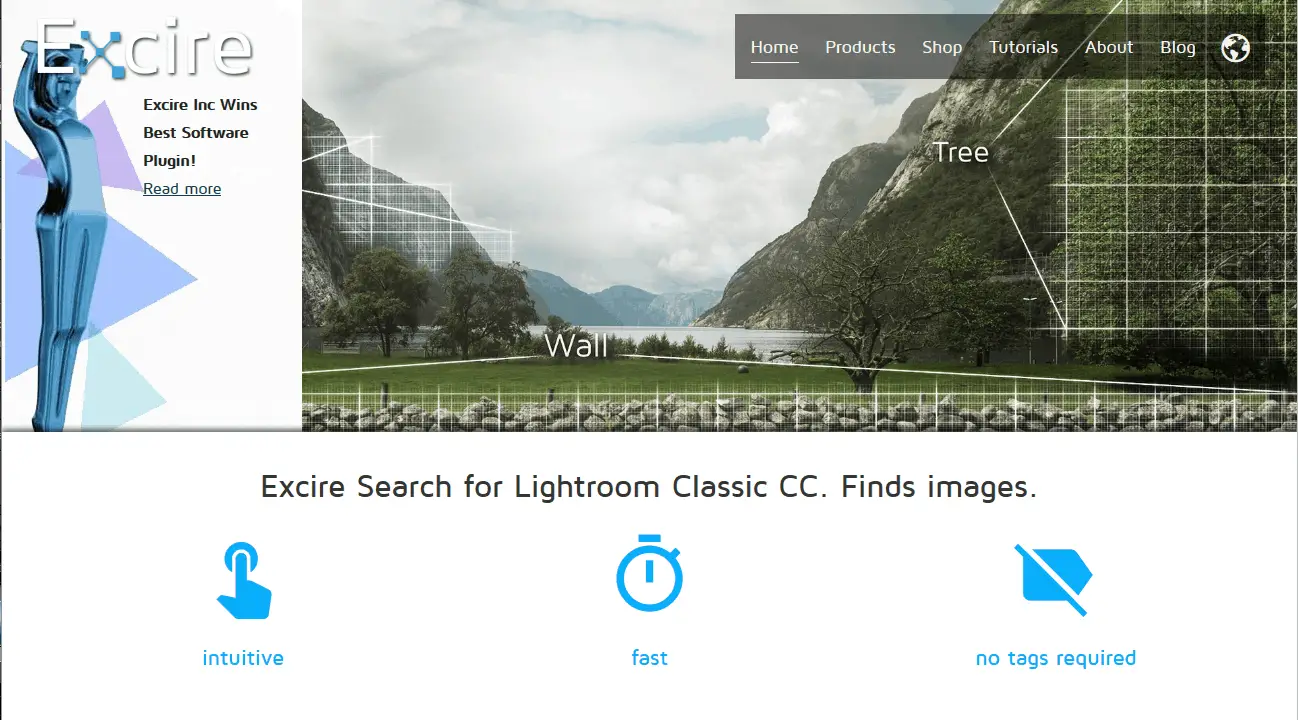Visit the Blog page
The height and width of the screenshot is (720, 1298).
(1178, 47)
